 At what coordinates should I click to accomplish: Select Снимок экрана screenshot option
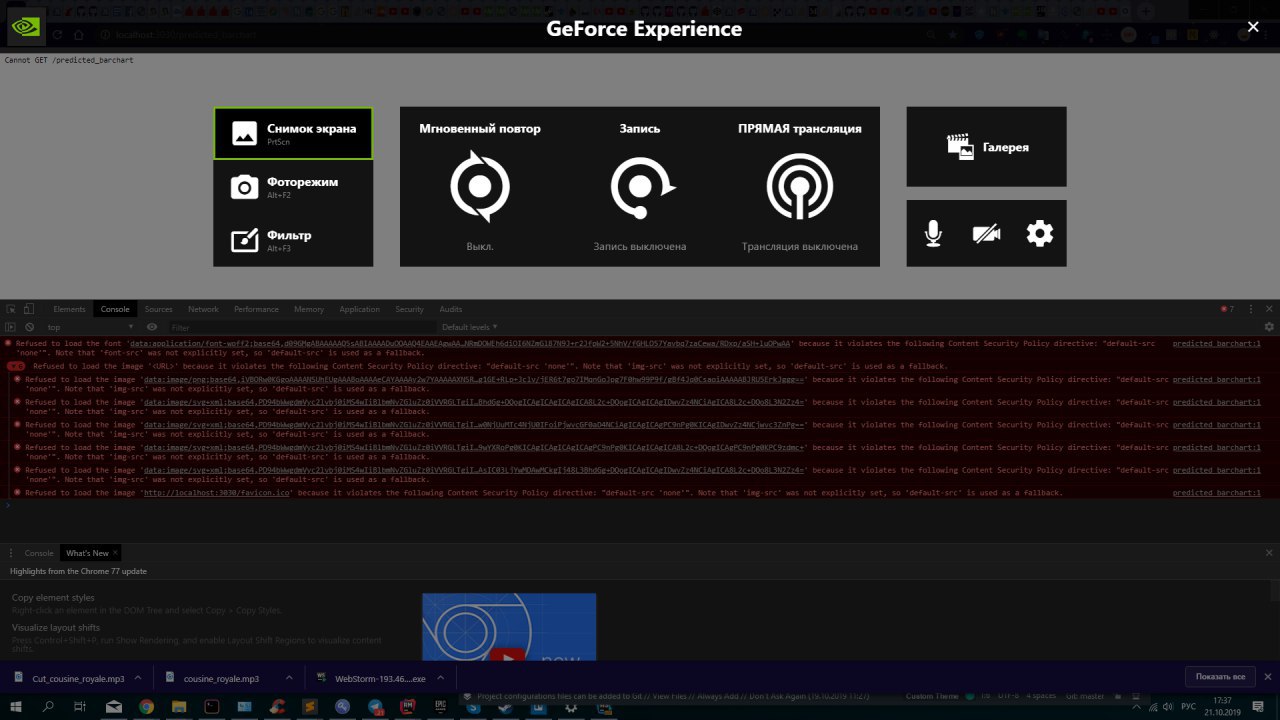[293, 133]
